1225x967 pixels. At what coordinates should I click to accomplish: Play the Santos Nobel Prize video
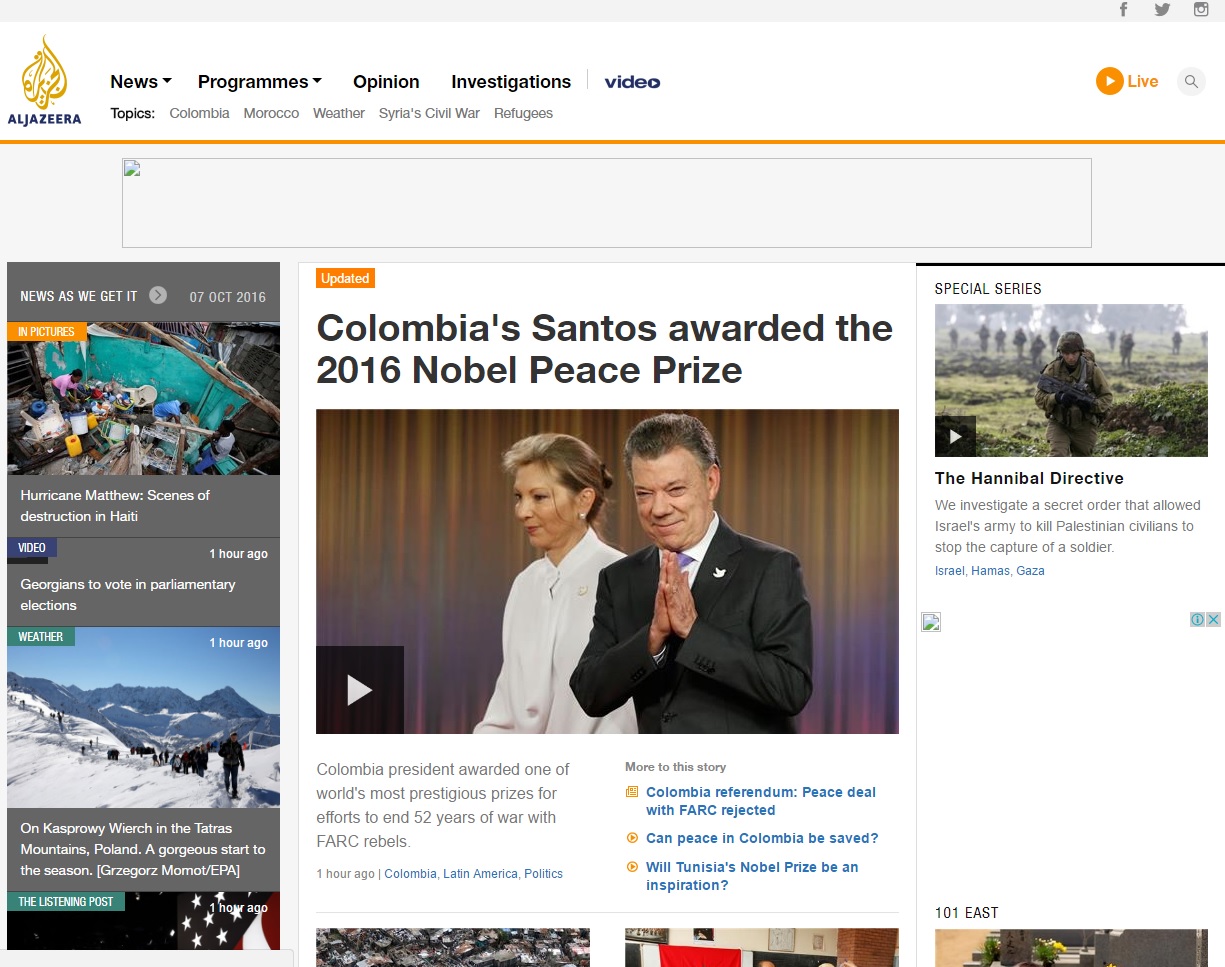[x=360, y=690]
